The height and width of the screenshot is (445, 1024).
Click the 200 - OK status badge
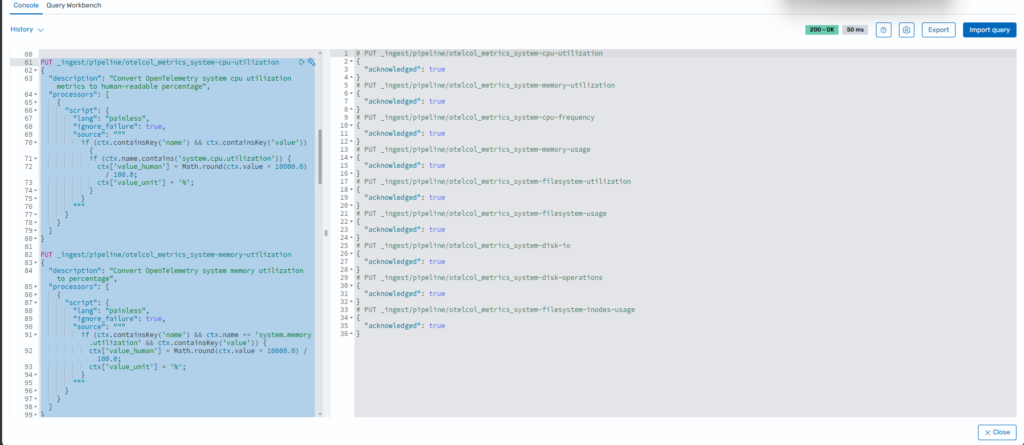822,30
